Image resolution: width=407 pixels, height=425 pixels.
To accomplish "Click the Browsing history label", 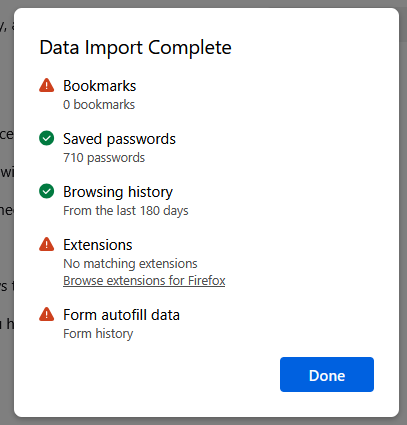I will coord(118,192).
